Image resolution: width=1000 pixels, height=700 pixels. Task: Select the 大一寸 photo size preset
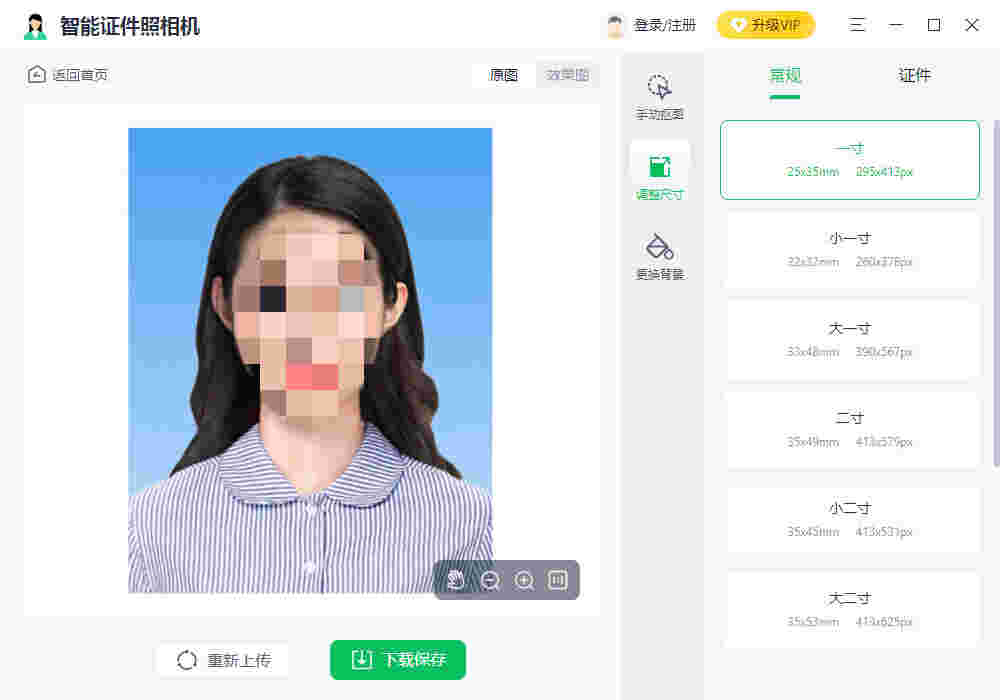[x=849, y=340]
